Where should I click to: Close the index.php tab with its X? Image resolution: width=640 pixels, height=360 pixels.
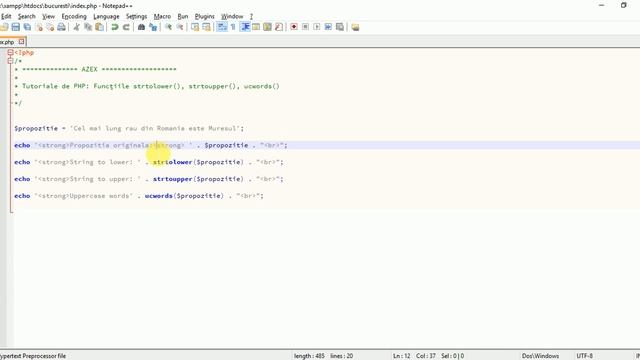pos(22,42)
